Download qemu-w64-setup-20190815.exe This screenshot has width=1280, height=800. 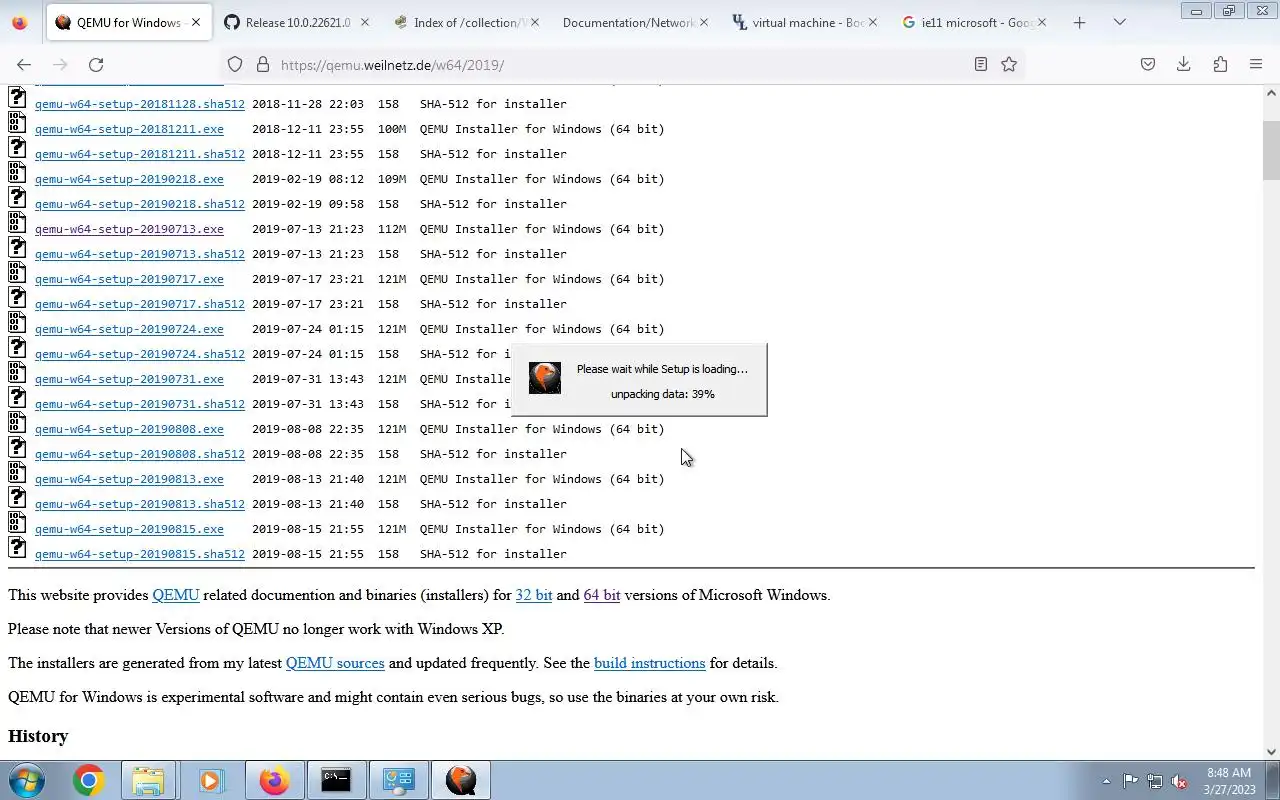(129, 529)
